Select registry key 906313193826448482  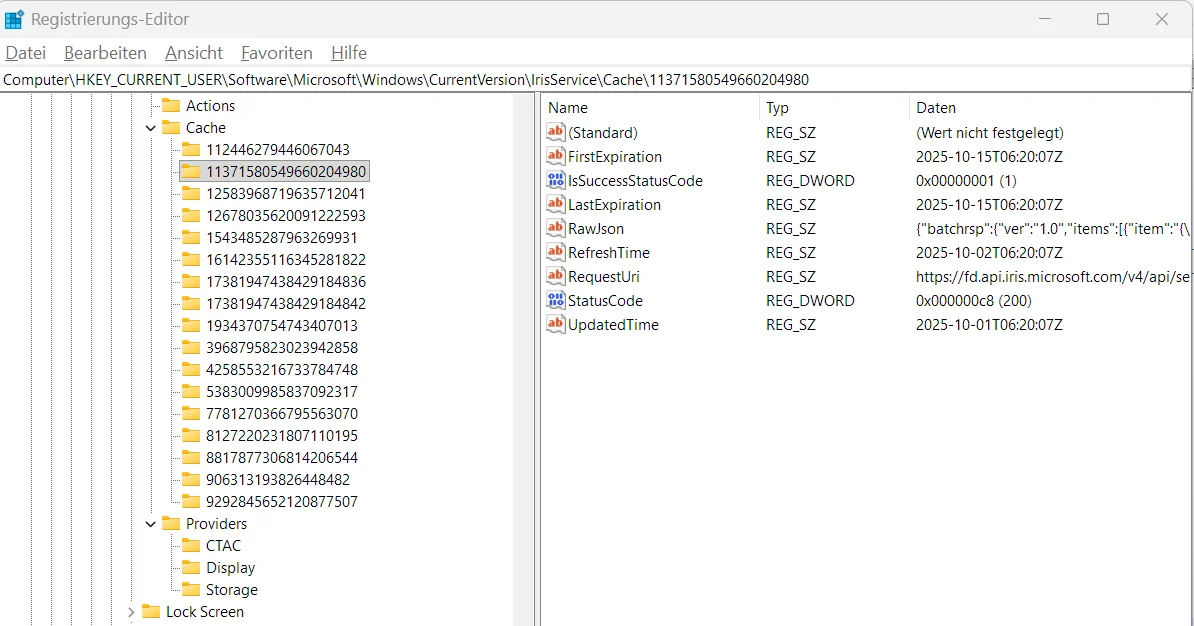point(278,480)
